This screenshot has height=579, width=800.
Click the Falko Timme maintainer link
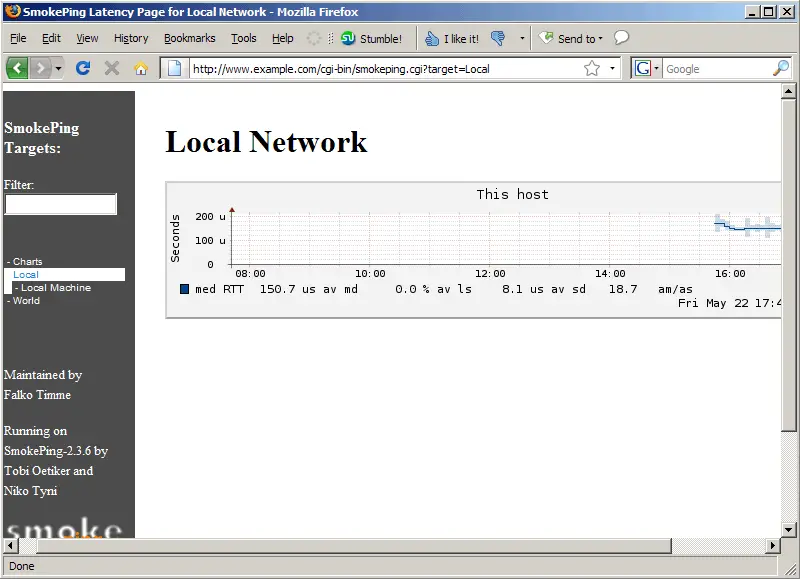tap(37, 395)
